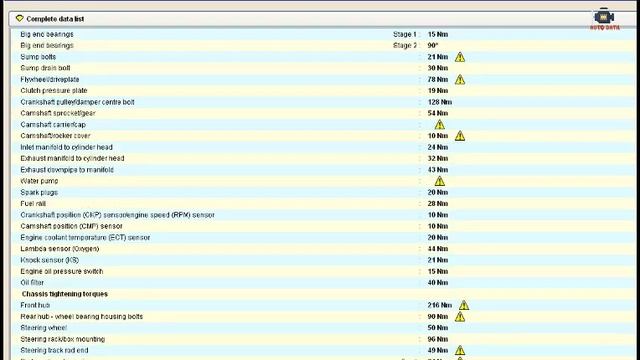The image size is (640, 360).
Task: Select the Oil filter row
Action: (x=323, y=282)
